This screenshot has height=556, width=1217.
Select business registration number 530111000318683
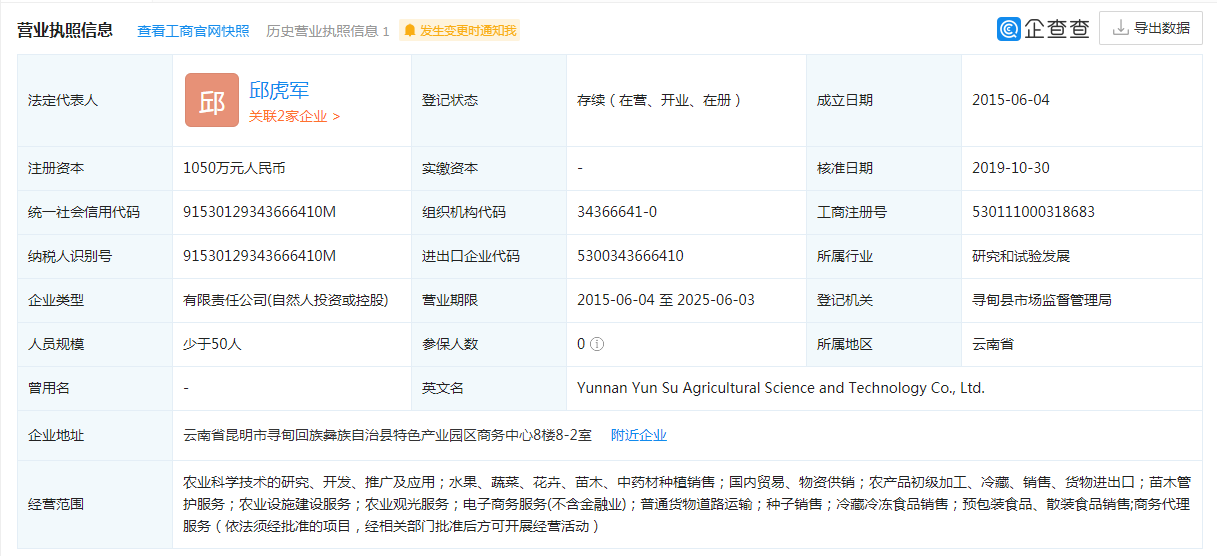coord(1033,212)
